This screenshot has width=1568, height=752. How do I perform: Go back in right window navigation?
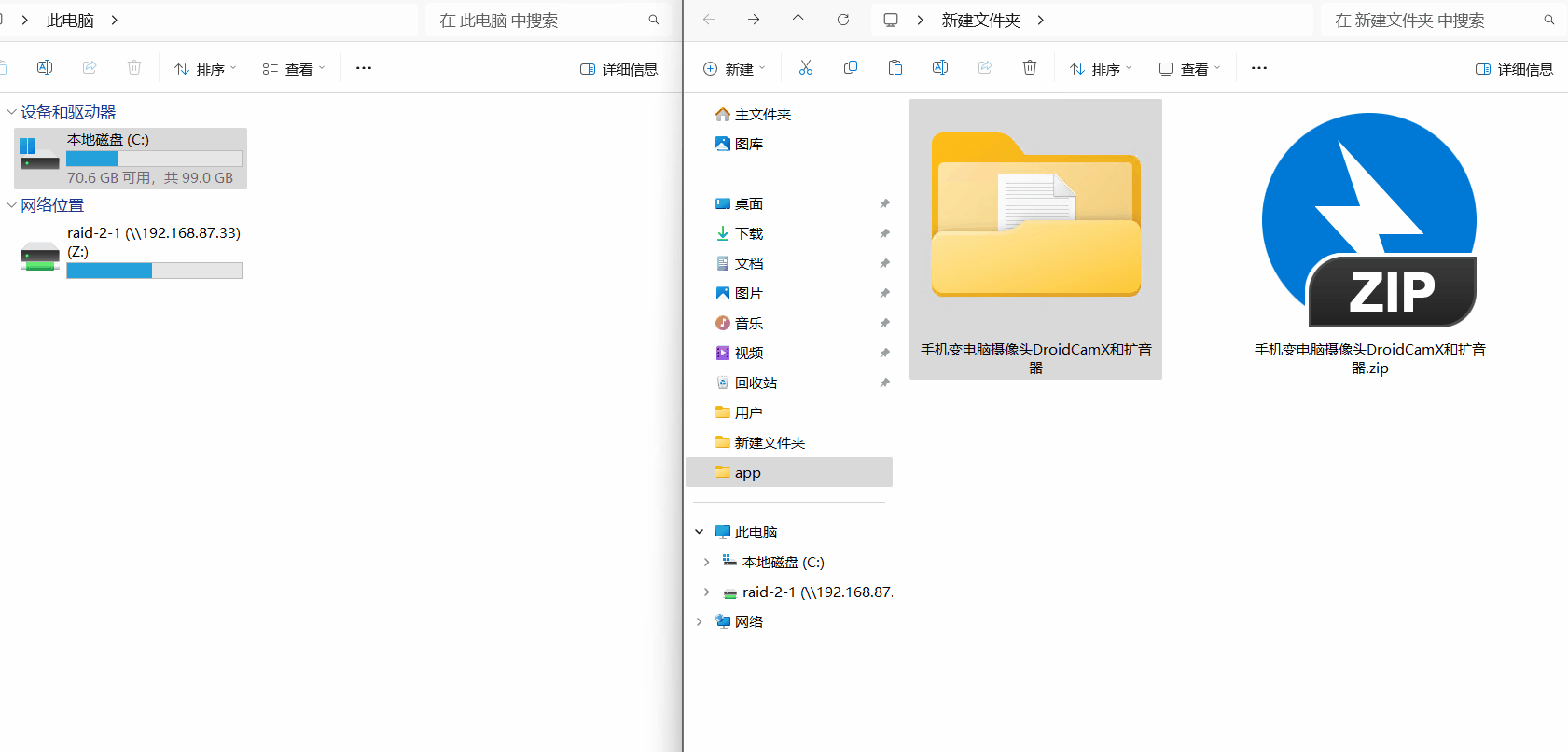pyautogui.click(x=709, y=20)
